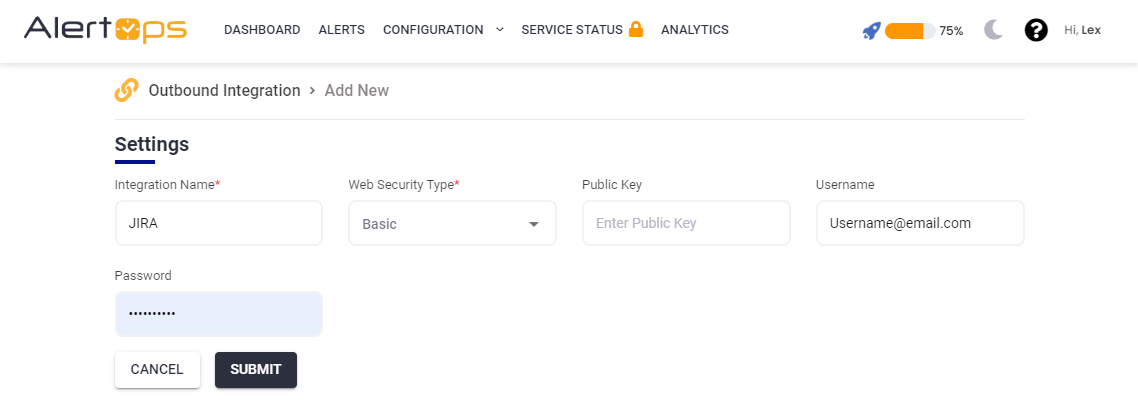Open the Analytics menu item
The width and height of the screenshot is (1138, 416).
click(695, 30)
